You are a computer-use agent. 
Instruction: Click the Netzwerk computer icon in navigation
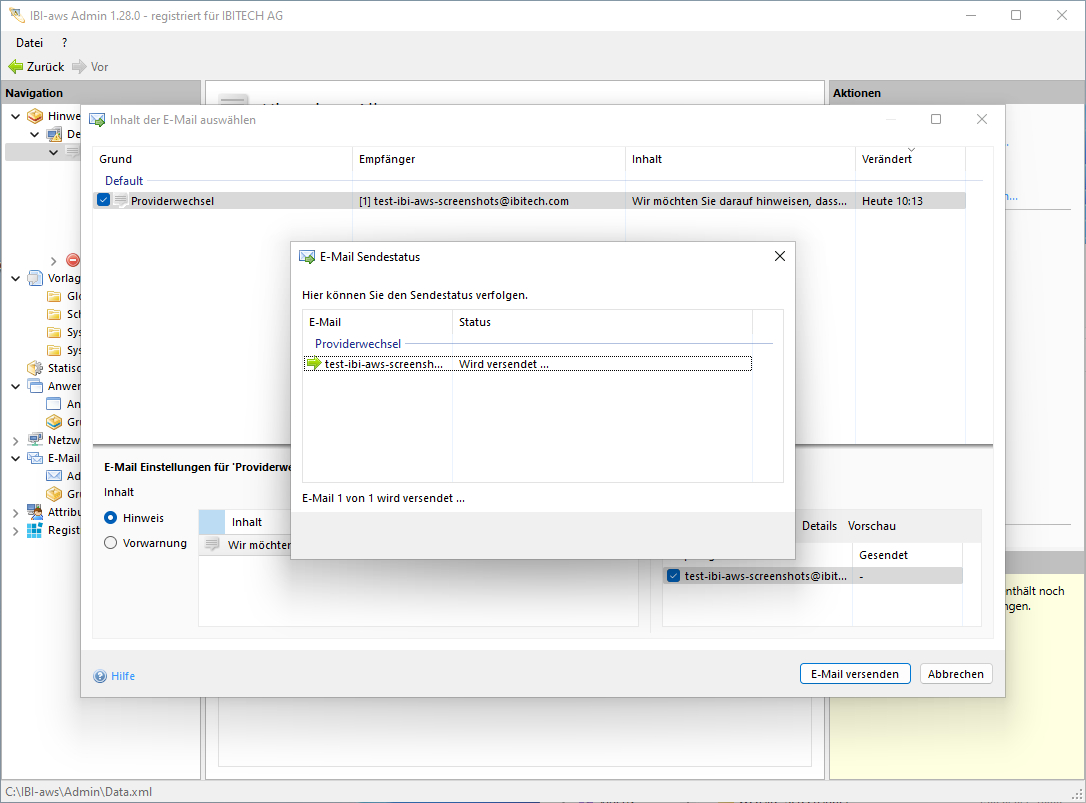36,440
